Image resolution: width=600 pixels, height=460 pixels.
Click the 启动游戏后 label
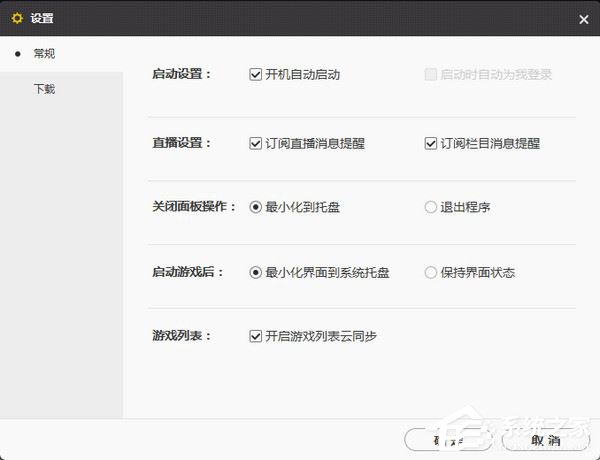pos(188,272)
